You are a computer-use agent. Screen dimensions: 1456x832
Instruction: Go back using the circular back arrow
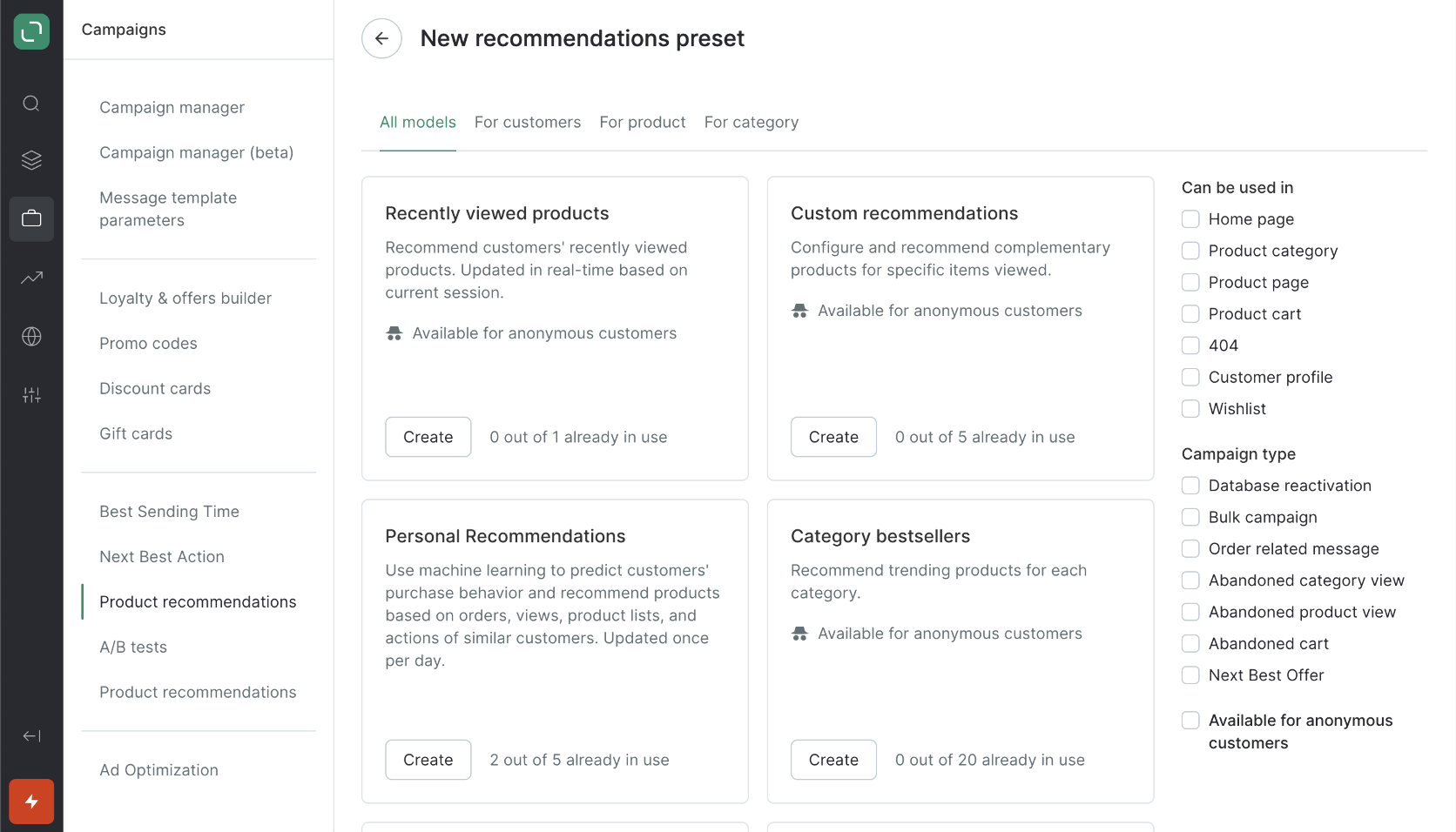point(381,37)
